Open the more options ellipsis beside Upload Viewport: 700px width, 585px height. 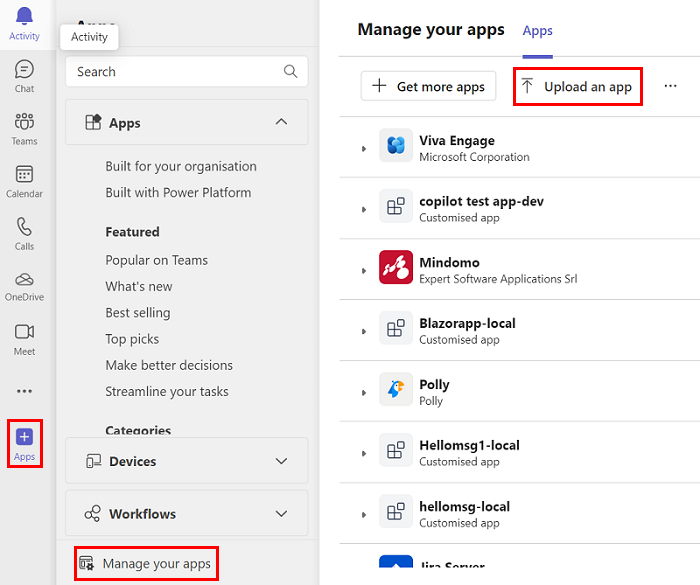point(671,86)
